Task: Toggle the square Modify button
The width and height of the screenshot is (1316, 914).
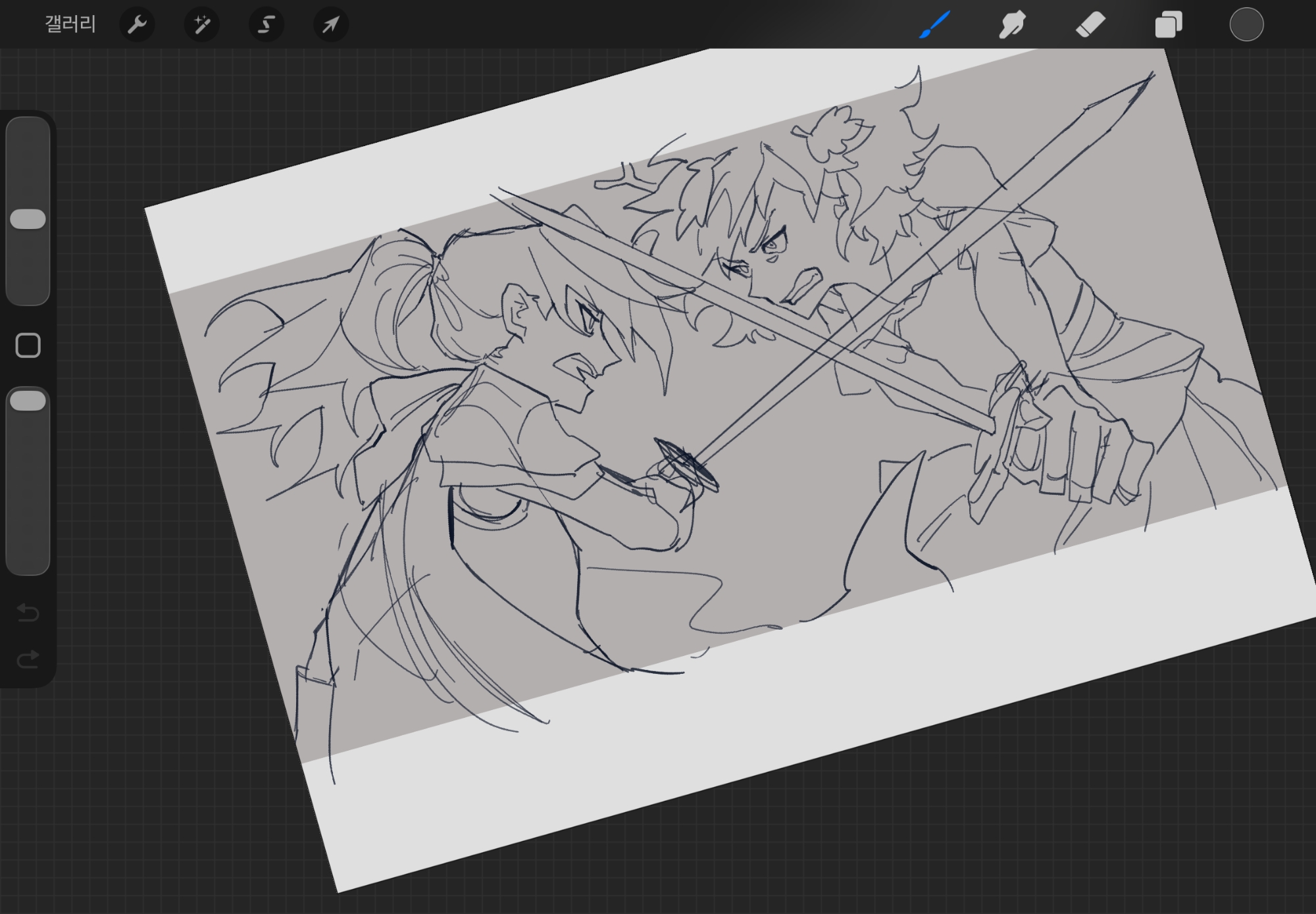Action: [x=28, y=345]
